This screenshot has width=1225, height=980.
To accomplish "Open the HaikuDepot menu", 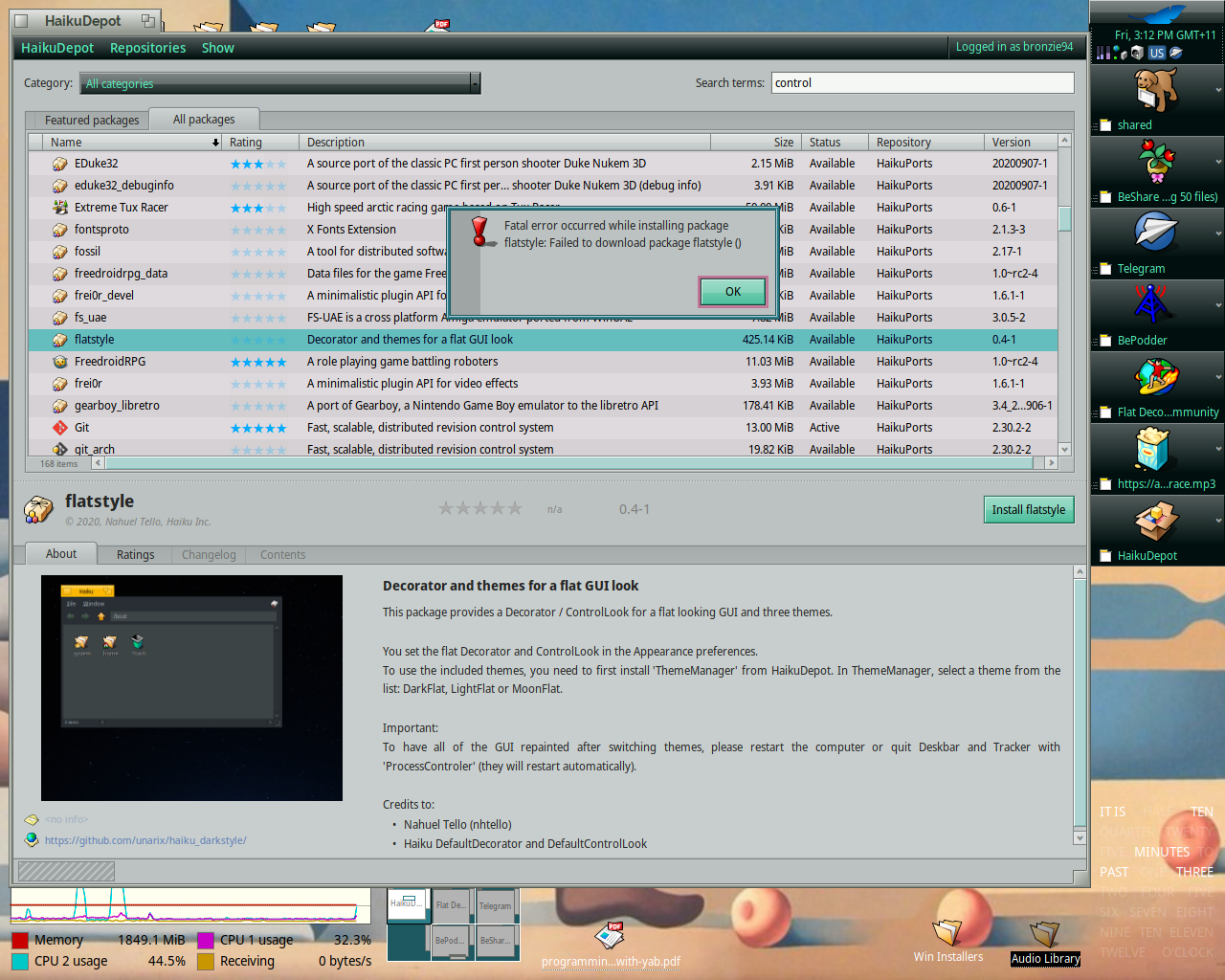I will click(x=57, y=48).
